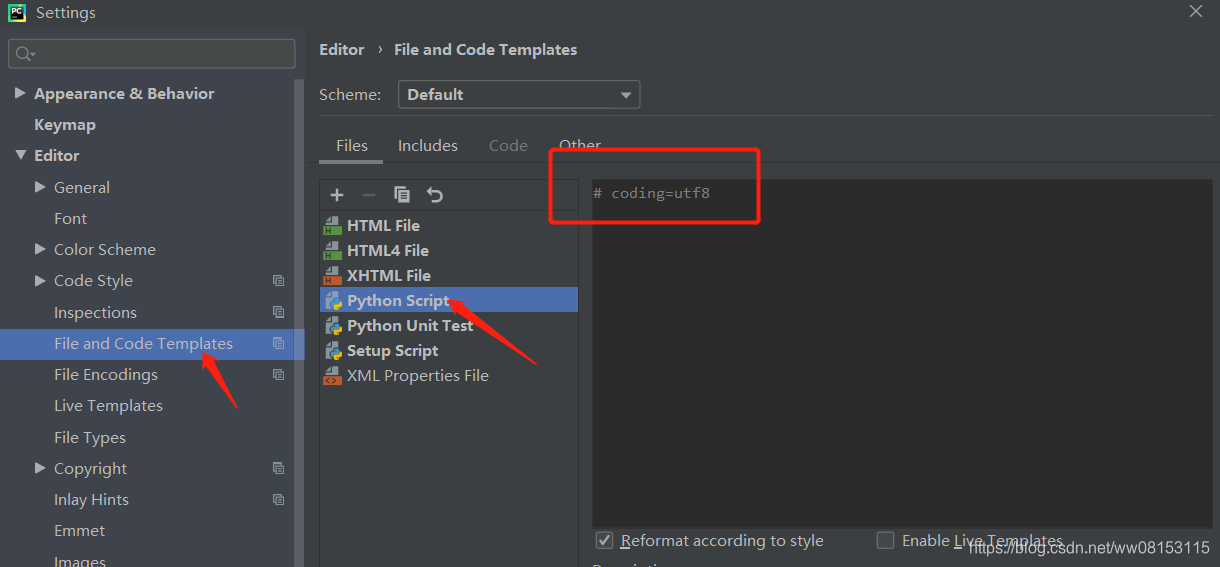
Task: Expand the Code Style subsection
Action: (40, 281)
